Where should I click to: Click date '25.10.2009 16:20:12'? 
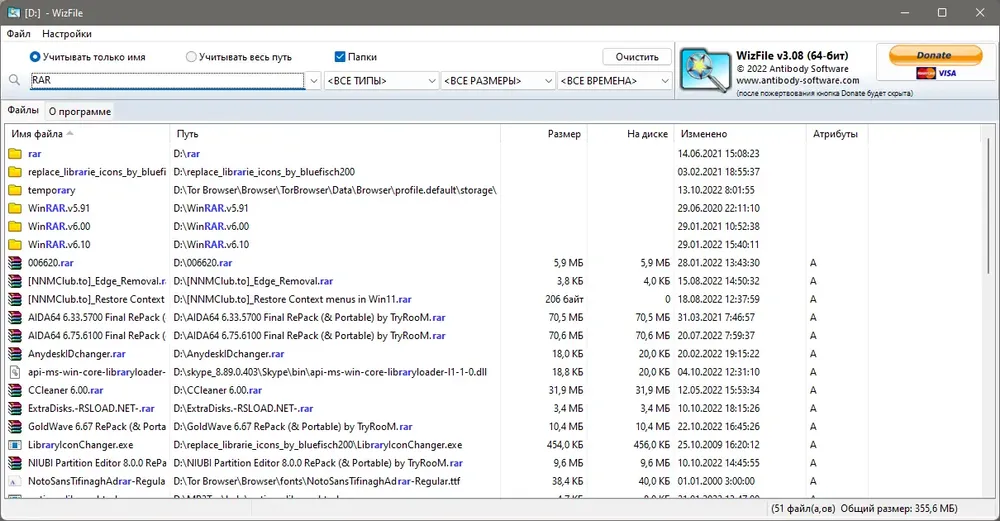point(718,445)
